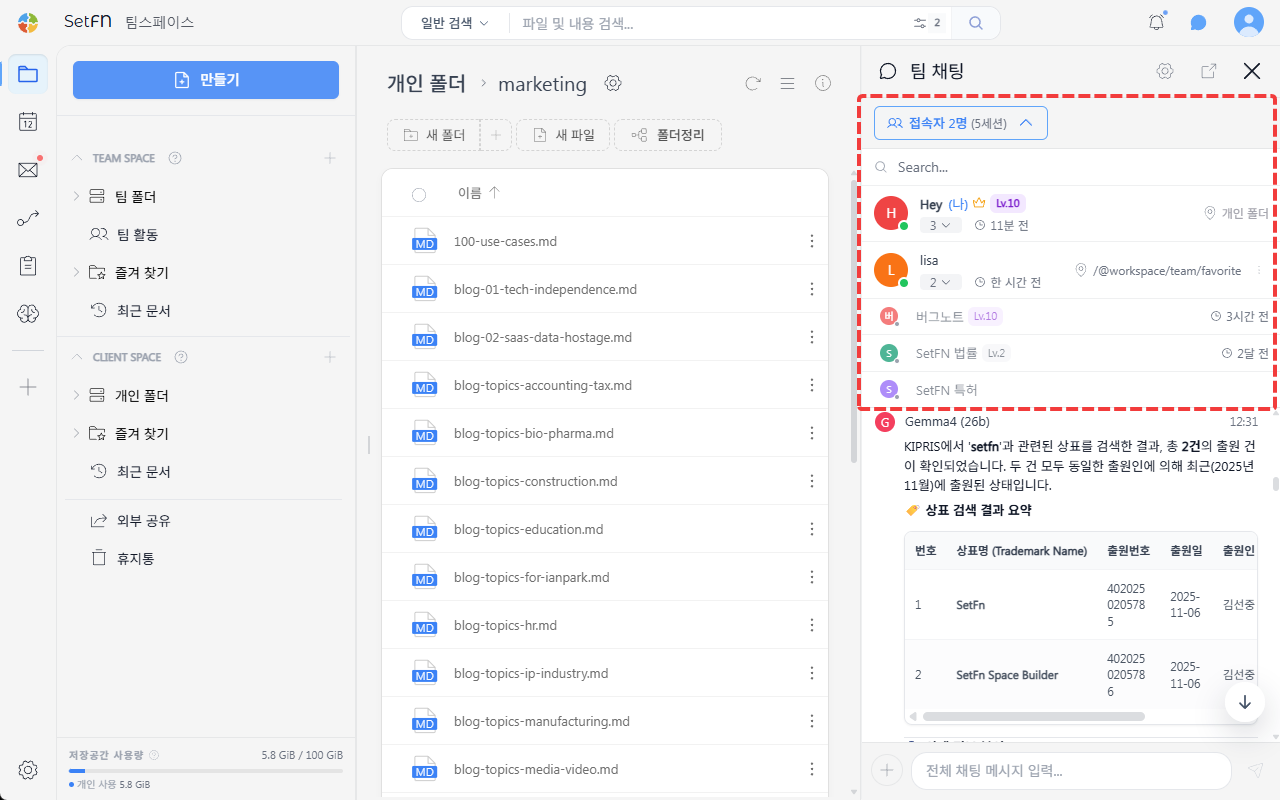Toggle the chat bubble icon in header

tap(1198, 23)
